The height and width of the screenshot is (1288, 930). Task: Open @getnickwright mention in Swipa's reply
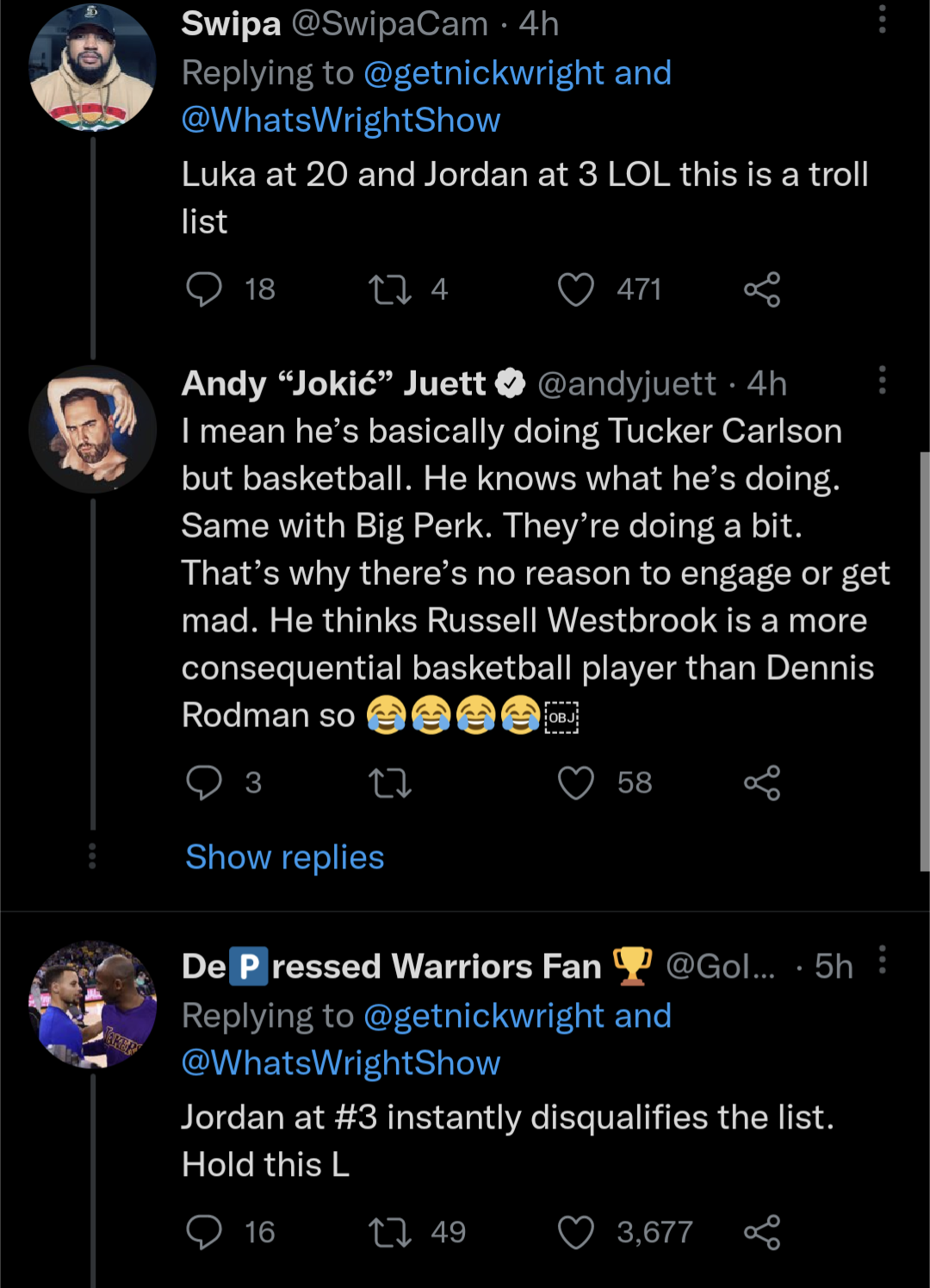pos(483,73)
